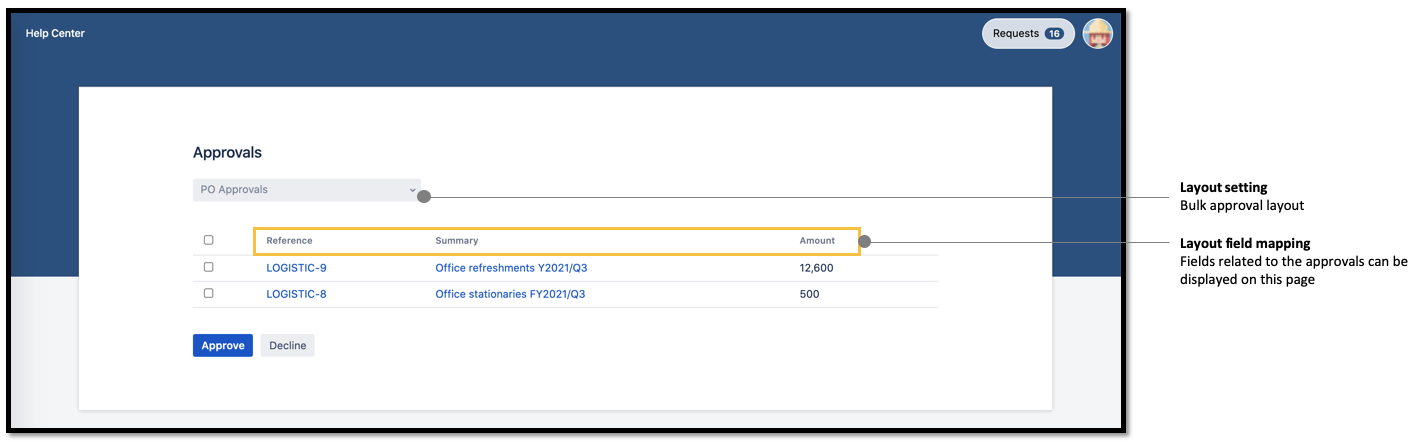Screen dimensions: 1418x442
Task: Toggle the select-all checkbox in header row
Action: [x=208, y=240]
